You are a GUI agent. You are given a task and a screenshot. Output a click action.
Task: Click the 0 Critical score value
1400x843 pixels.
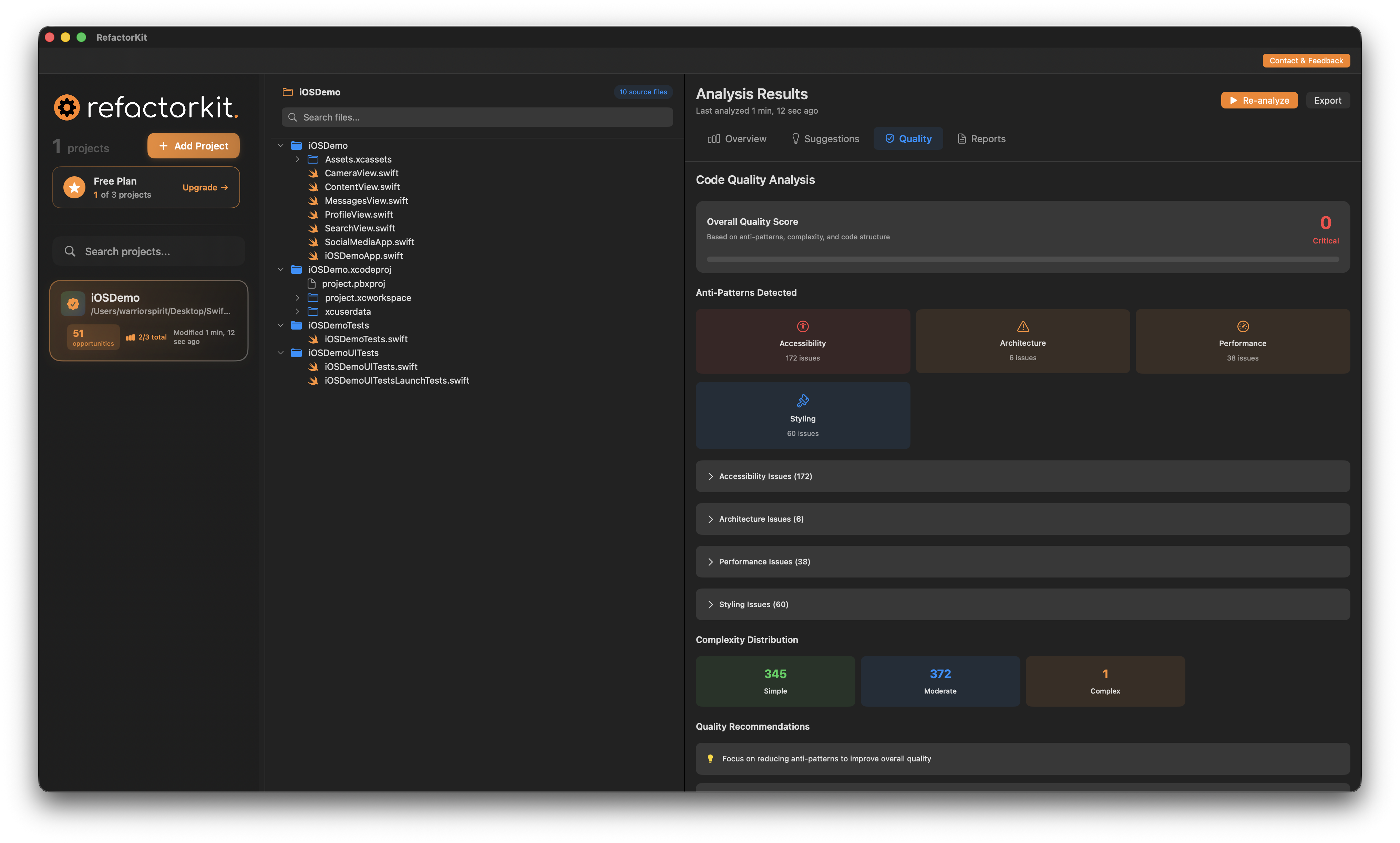(1325, 222)
